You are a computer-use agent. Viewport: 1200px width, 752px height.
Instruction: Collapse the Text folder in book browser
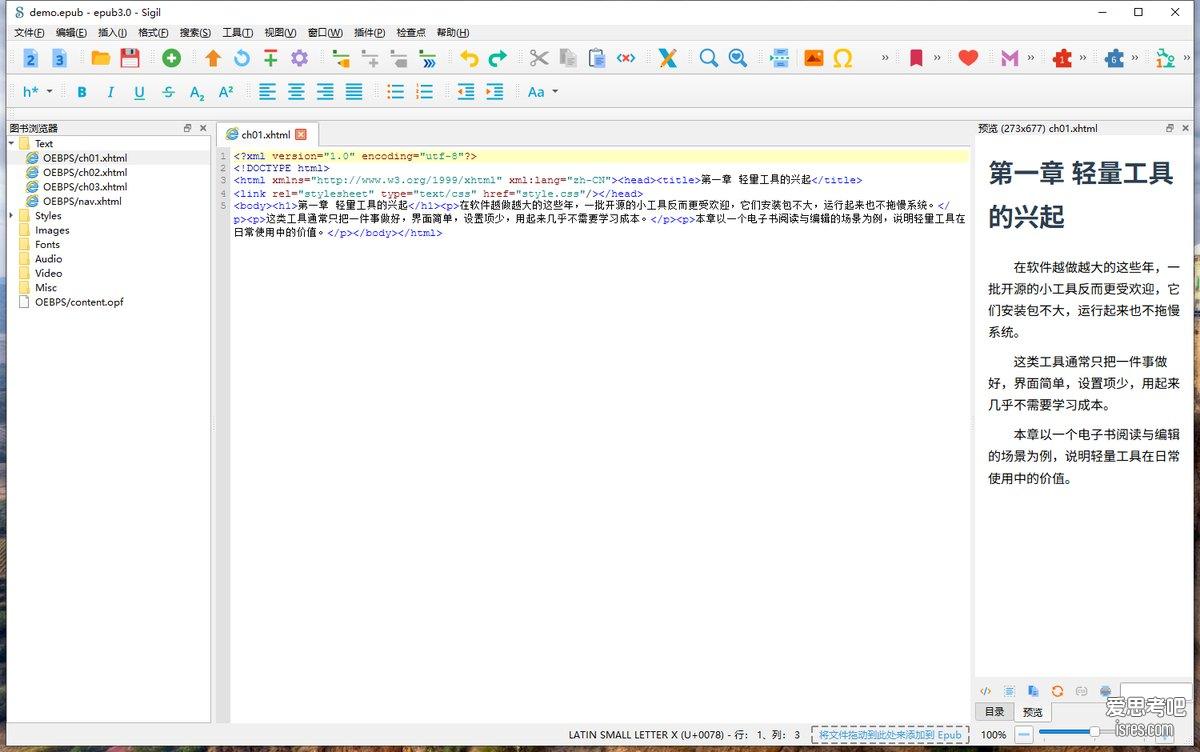12,143
